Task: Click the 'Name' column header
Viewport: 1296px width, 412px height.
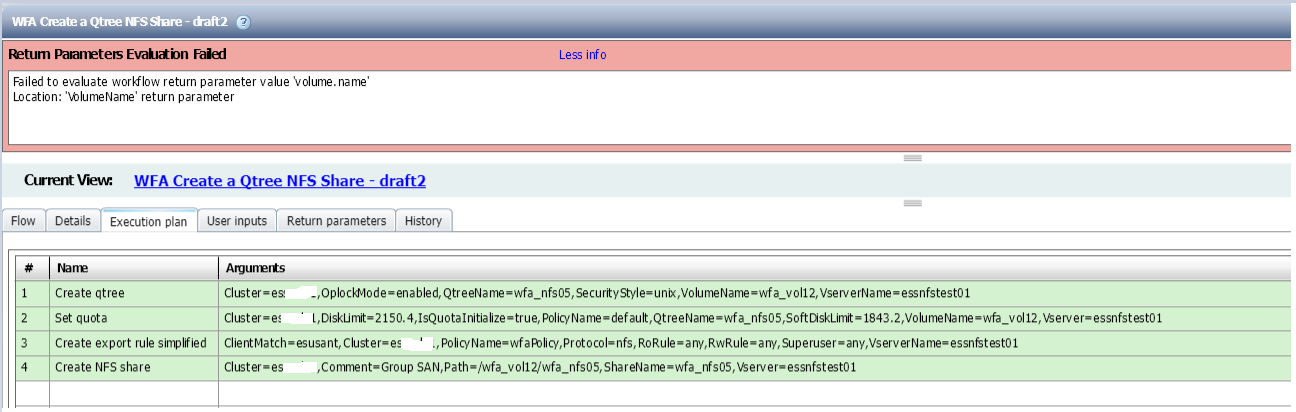Action: click(134, 269)
